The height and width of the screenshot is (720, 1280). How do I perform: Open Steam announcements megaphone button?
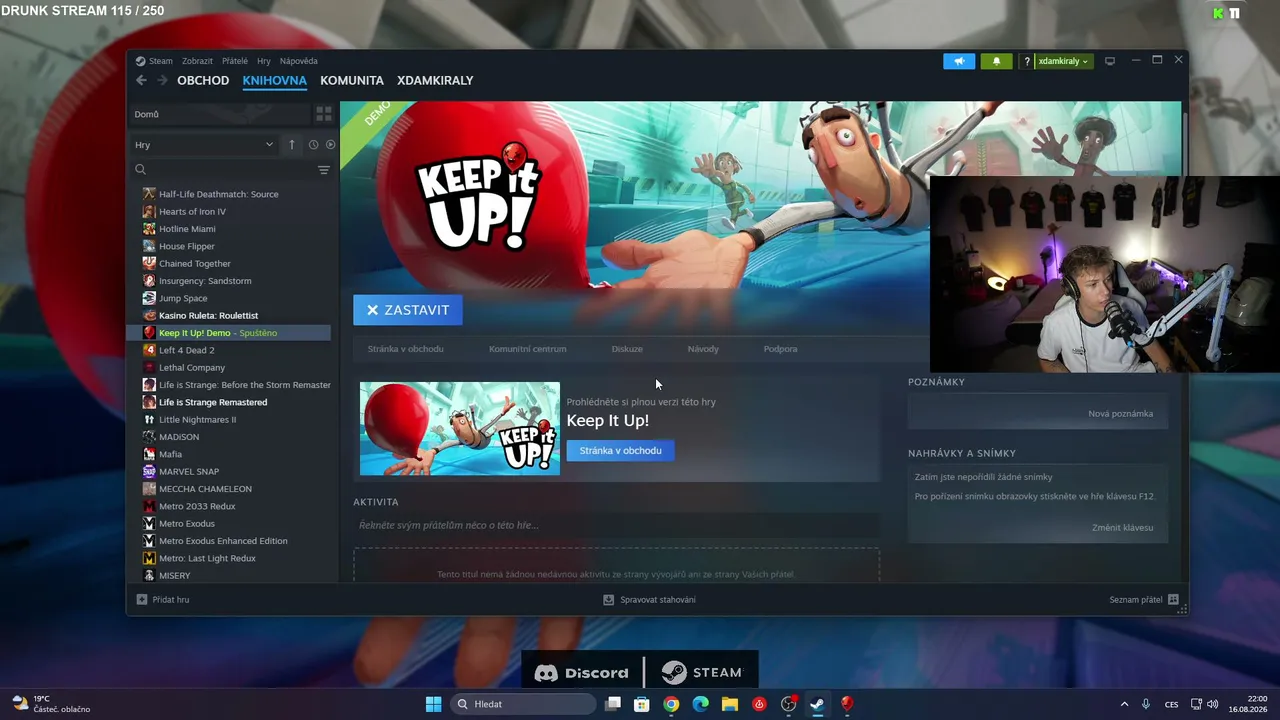pos(959,61)
